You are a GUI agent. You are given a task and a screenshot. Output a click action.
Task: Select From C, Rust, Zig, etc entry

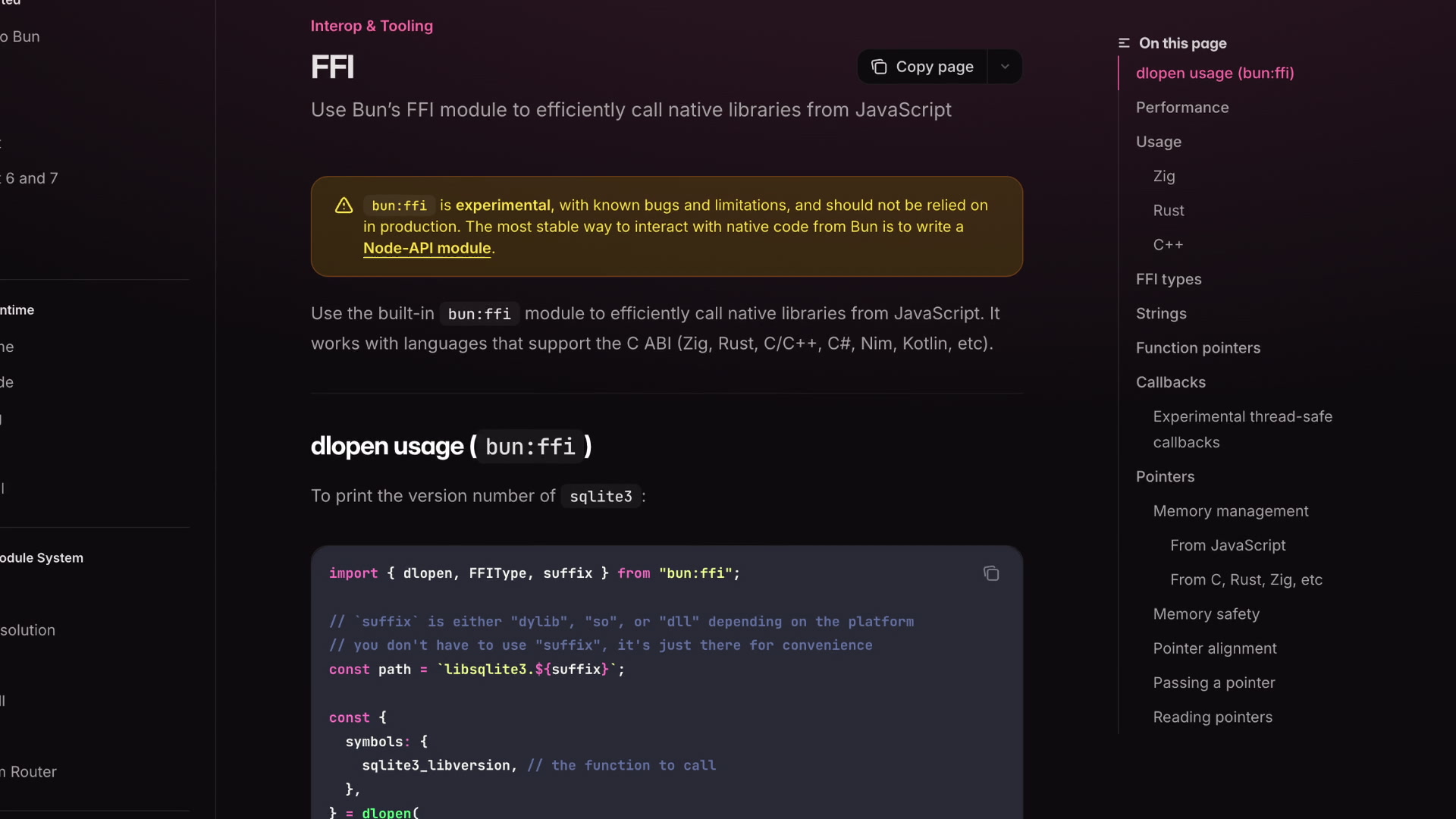coord(1246,579)
